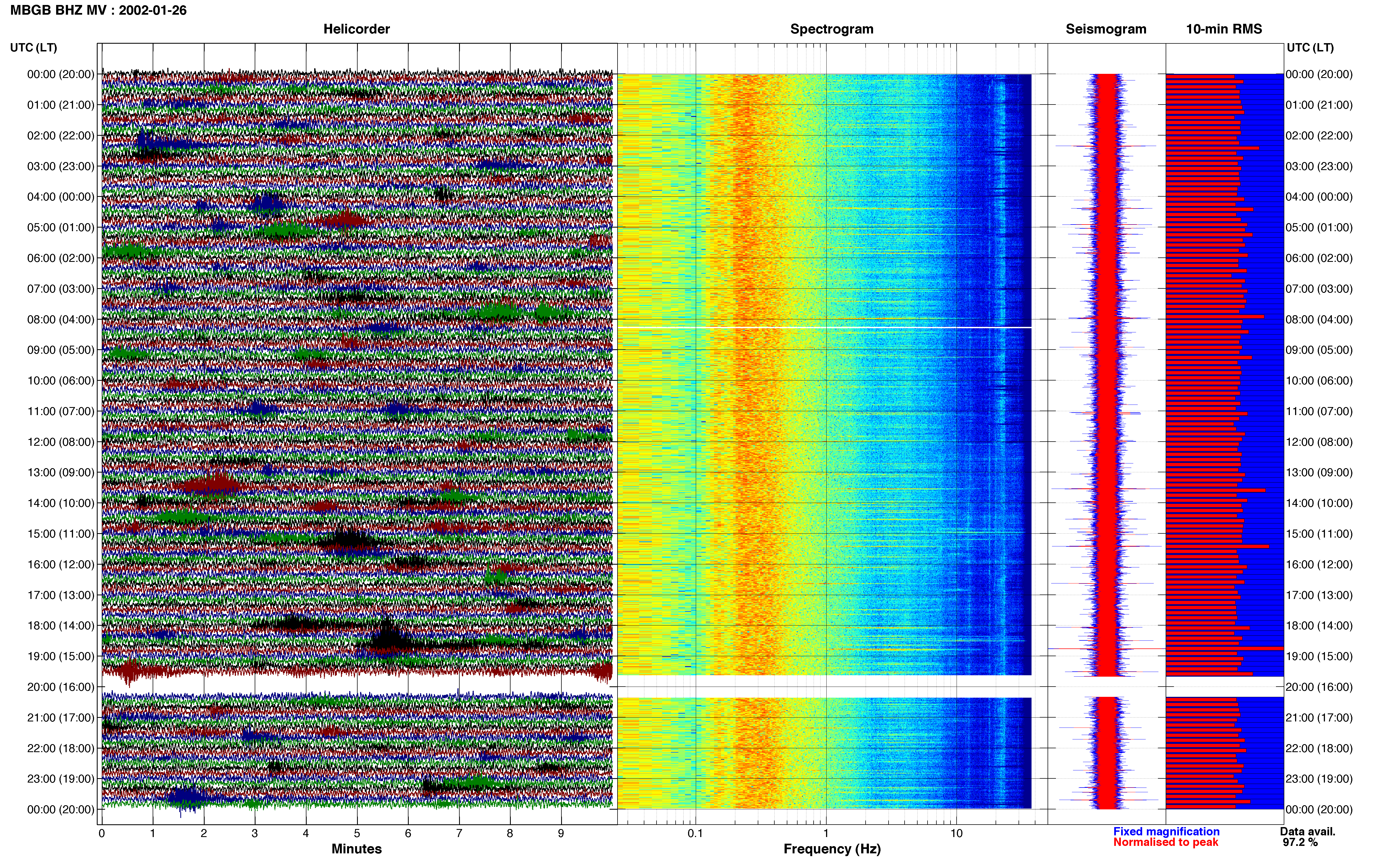The width and height of the screenshot is (1388, 868).
Task: Select the left 14:00 (10:00) time label
Action: [61, 504]
